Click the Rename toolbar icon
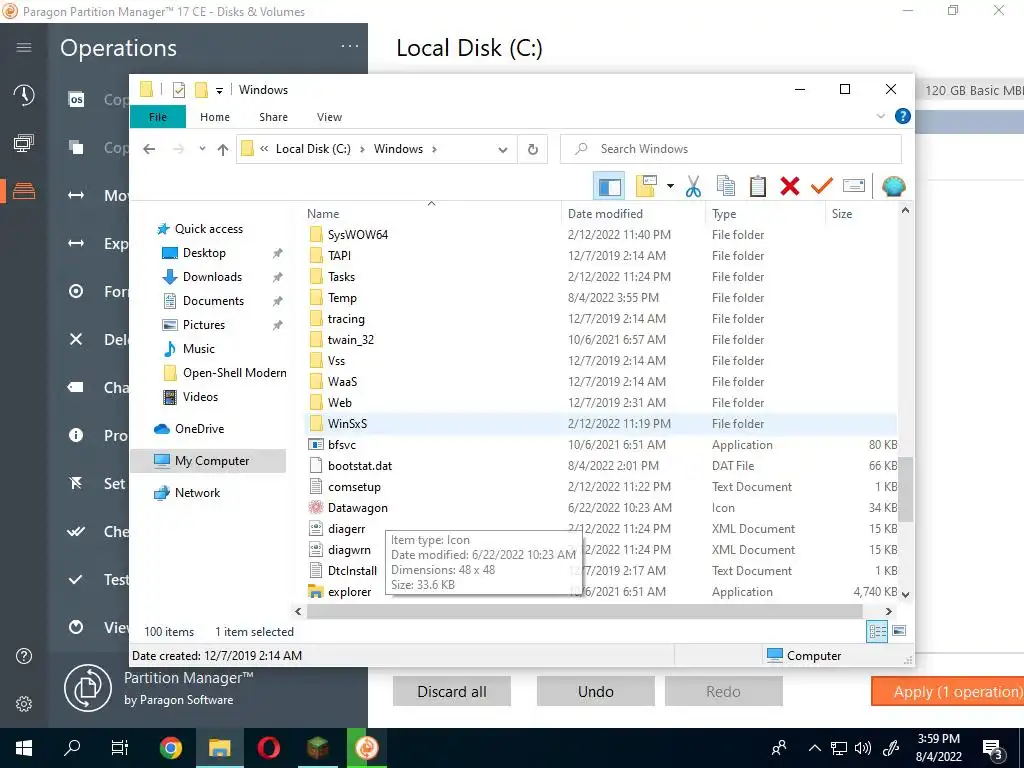The height and width of the screenshot is (768, 1024). point(854,187)
